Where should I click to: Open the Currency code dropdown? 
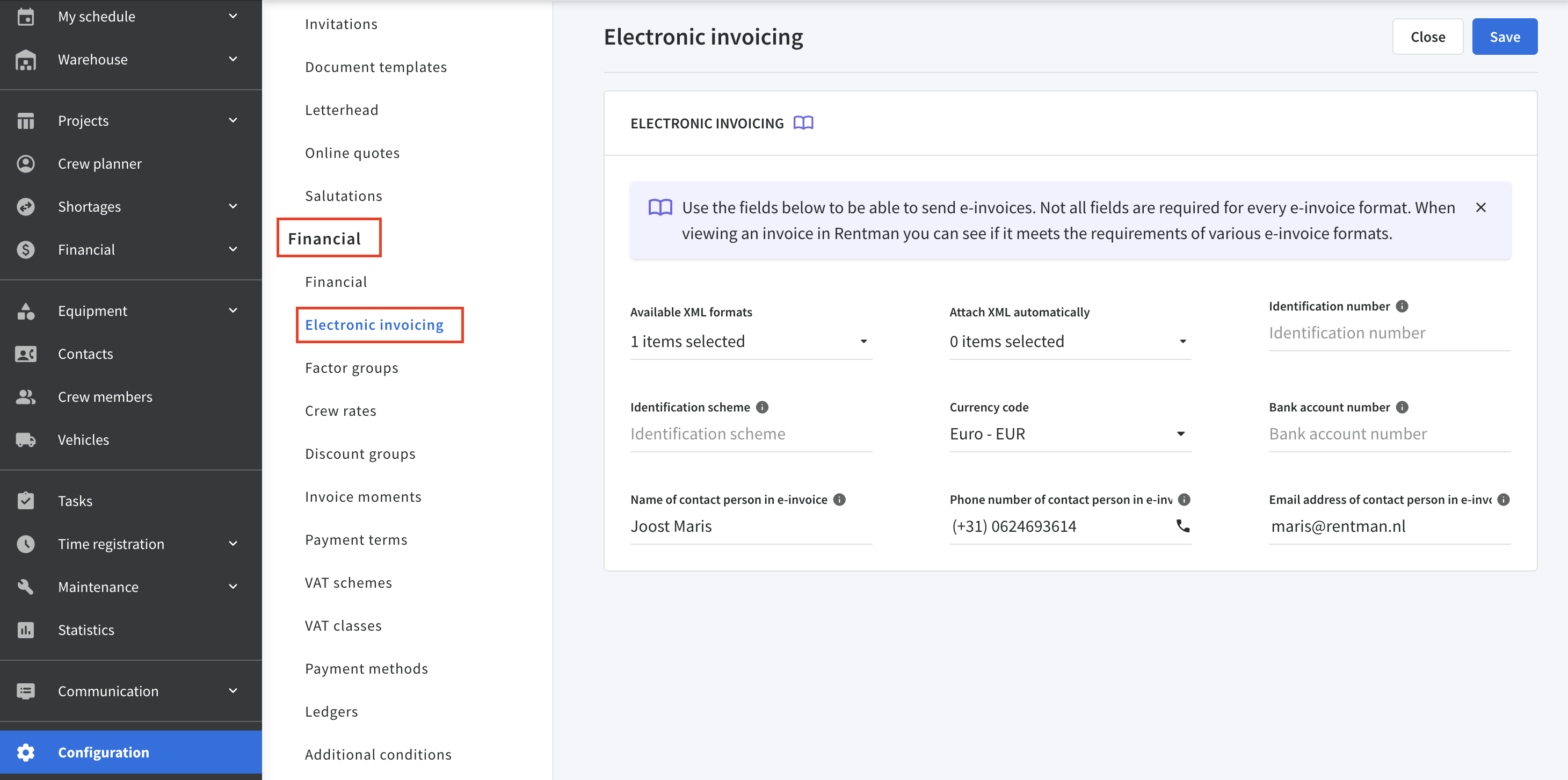(1070, 434)
